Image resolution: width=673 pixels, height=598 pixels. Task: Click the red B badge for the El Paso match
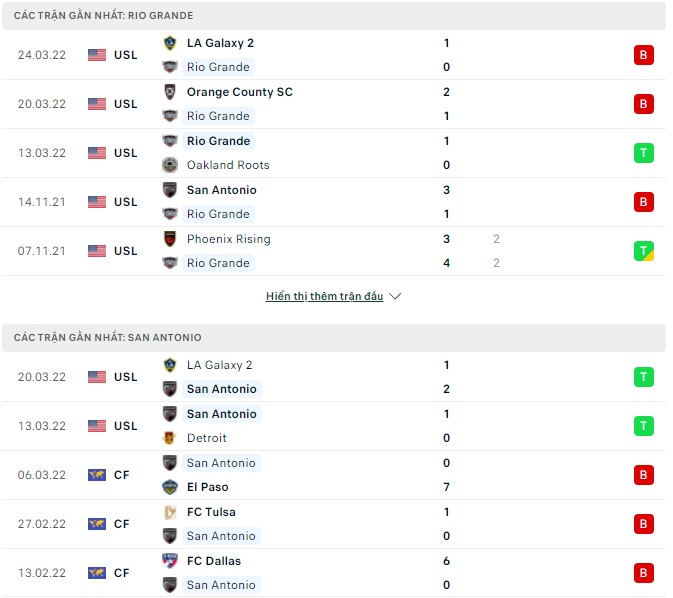point(643,475)
